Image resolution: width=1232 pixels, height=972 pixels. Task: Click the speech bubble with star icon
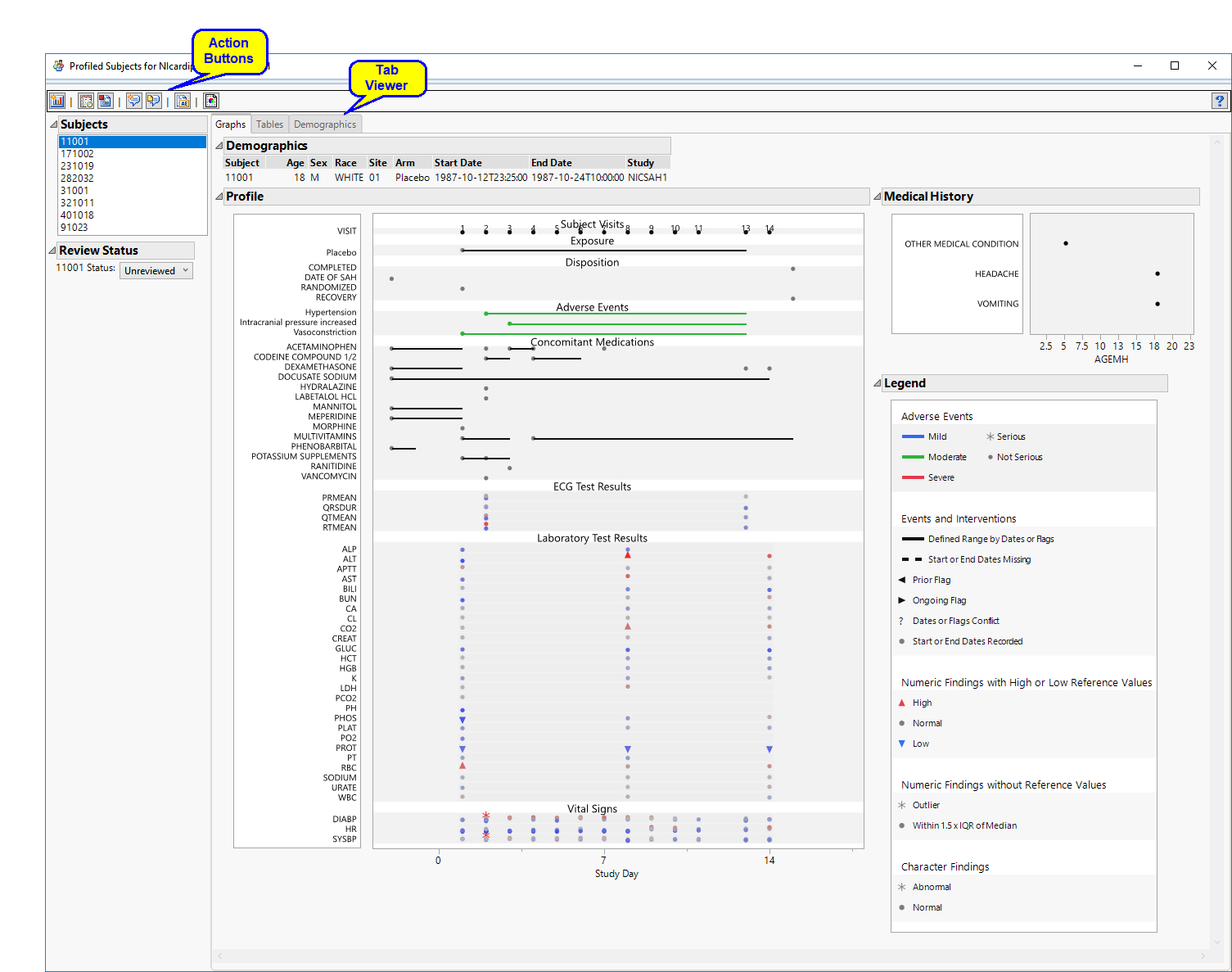[133, 101]
